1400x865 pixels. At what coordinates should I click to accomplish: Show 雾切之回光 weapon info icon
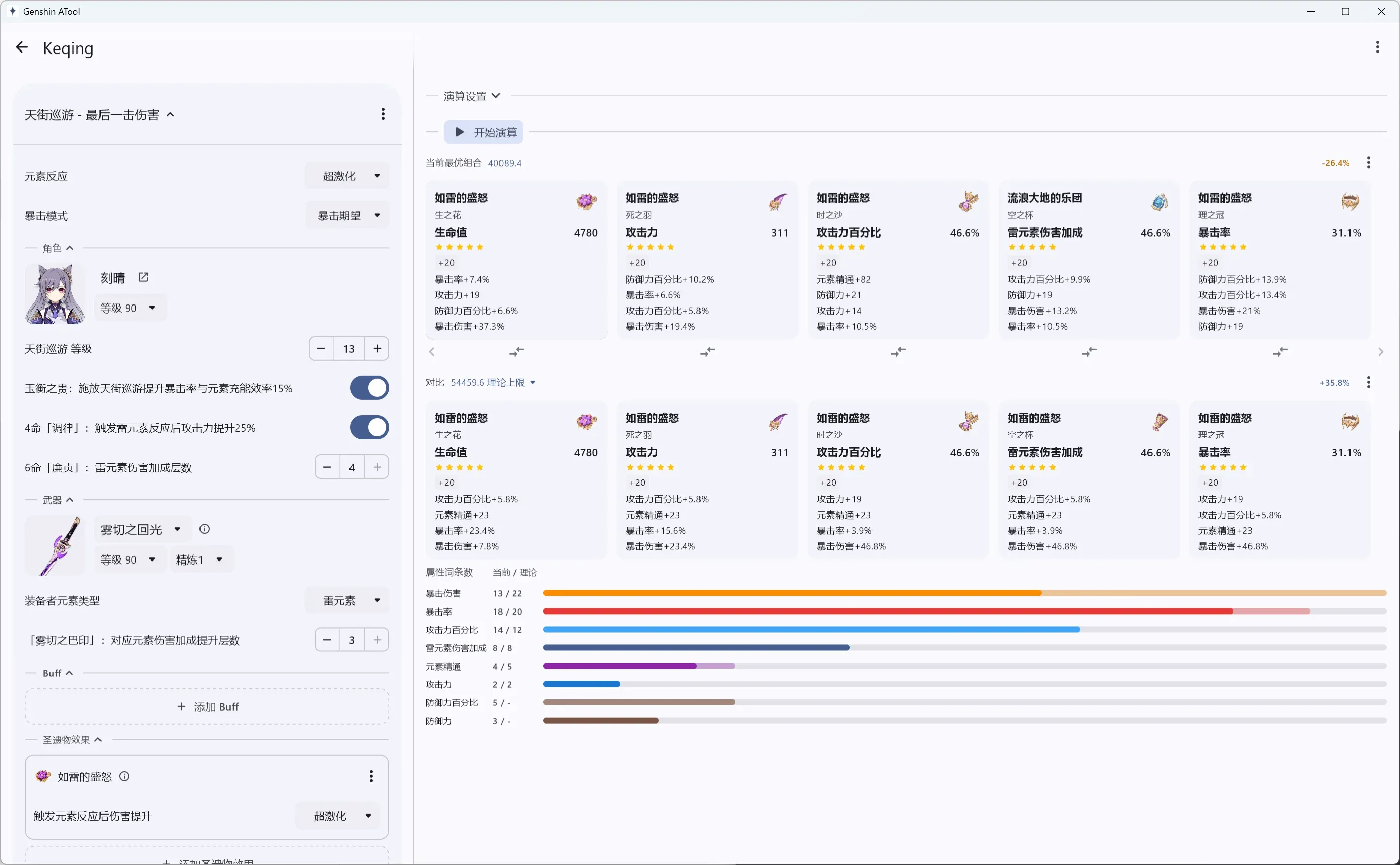tap(204, 529)
